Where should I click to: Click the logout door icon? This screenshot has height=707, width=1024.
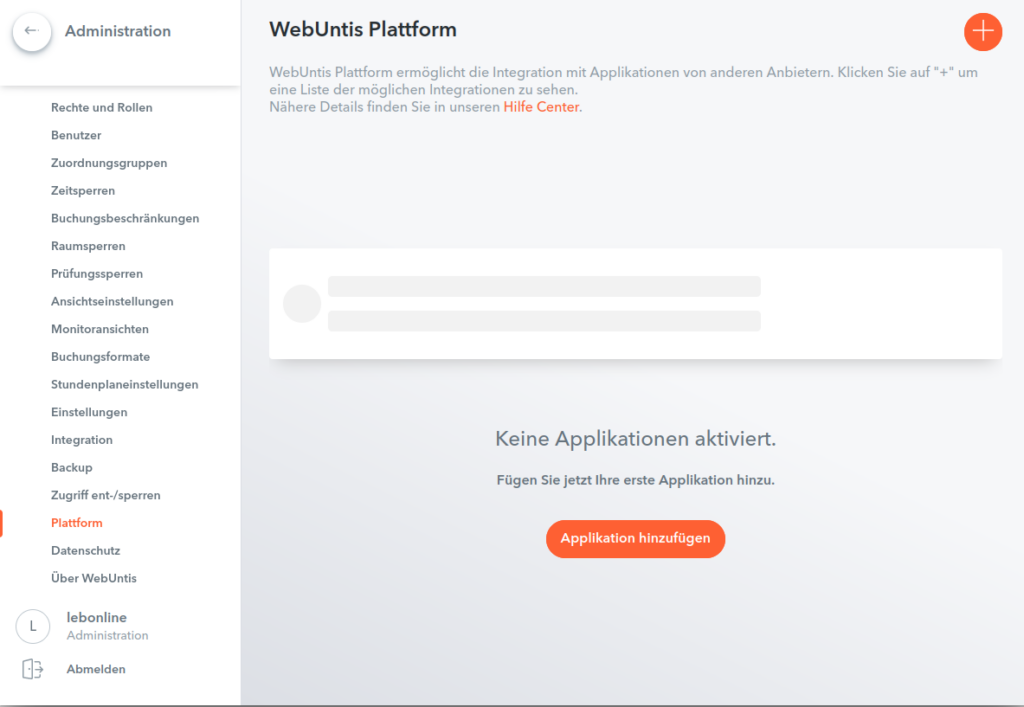(x=32, y=669)
